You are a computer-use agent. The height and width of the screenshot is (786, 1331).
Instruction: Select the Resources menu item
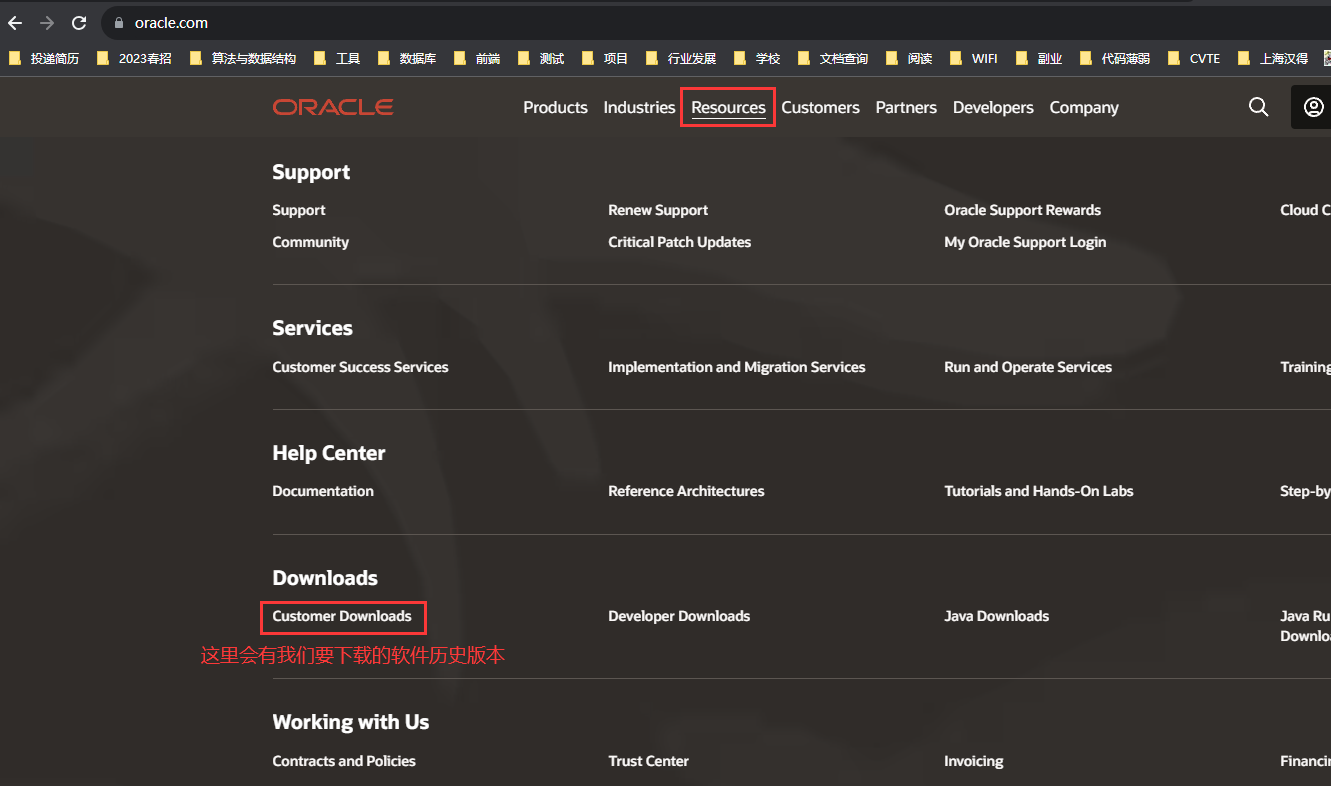(728, 107)
